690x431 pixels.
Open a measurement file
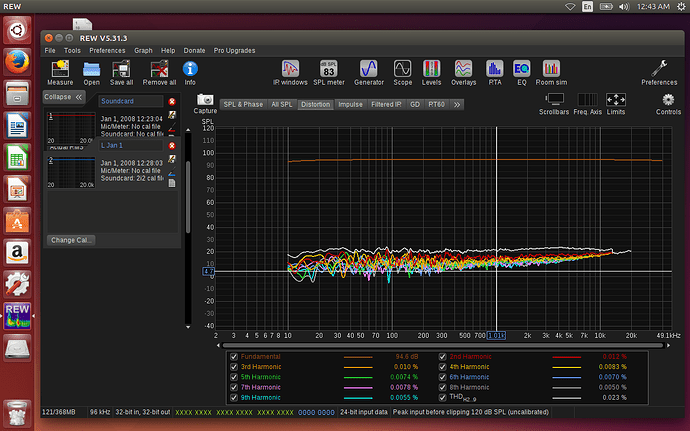92,73
